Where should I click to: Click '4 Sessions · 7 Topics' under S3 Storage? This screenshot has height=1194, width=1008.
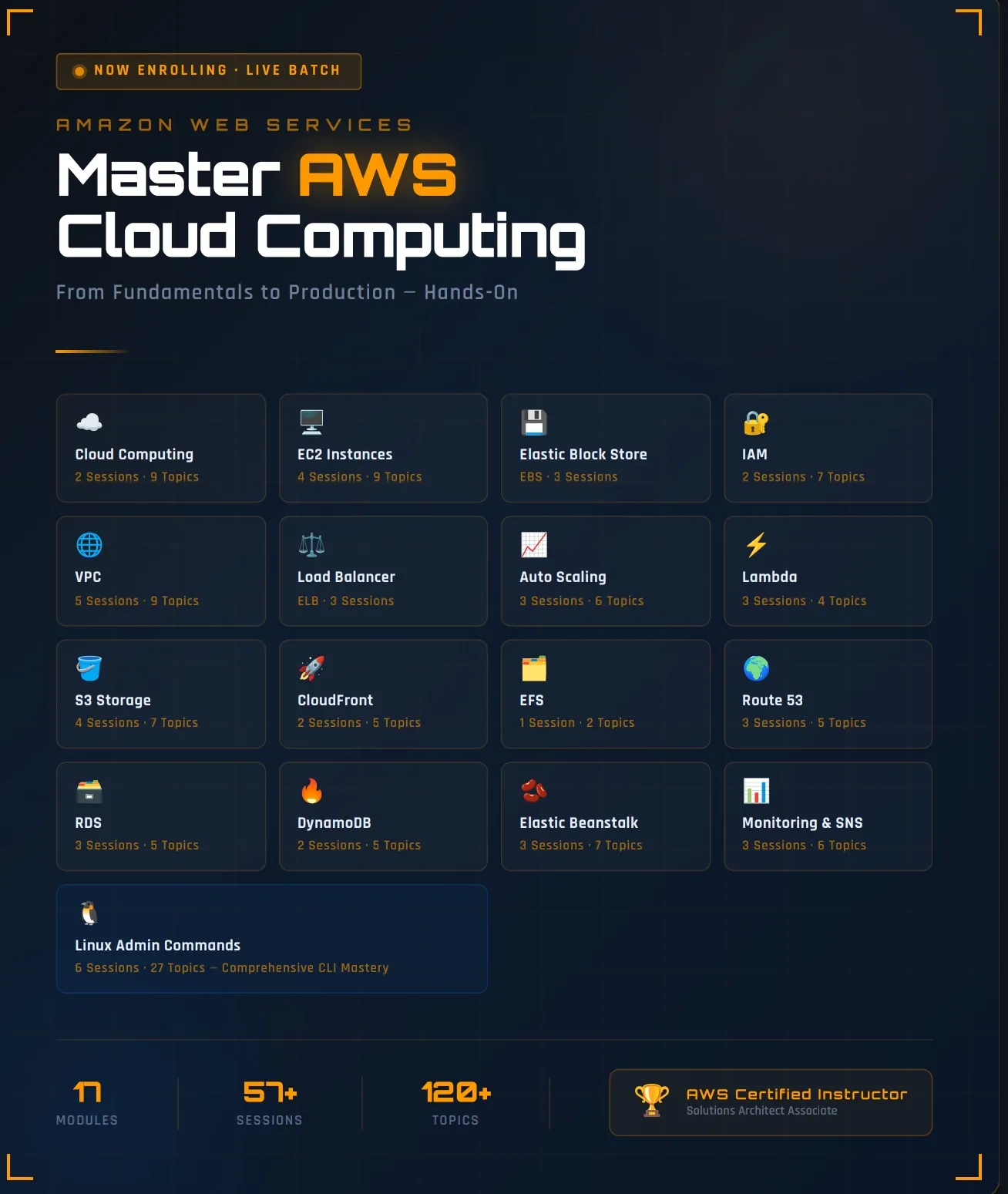[x=136, y=723]
